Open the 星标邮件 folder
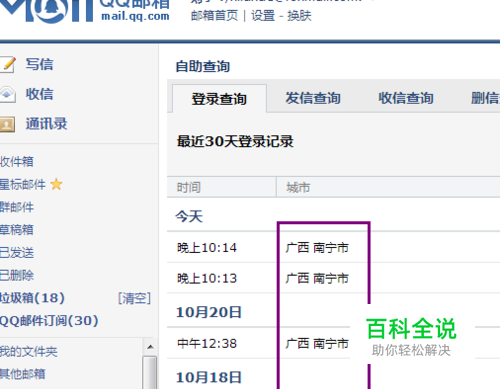Screen dimensions: 500x389 pyautogui.click(x=23, y=184)
